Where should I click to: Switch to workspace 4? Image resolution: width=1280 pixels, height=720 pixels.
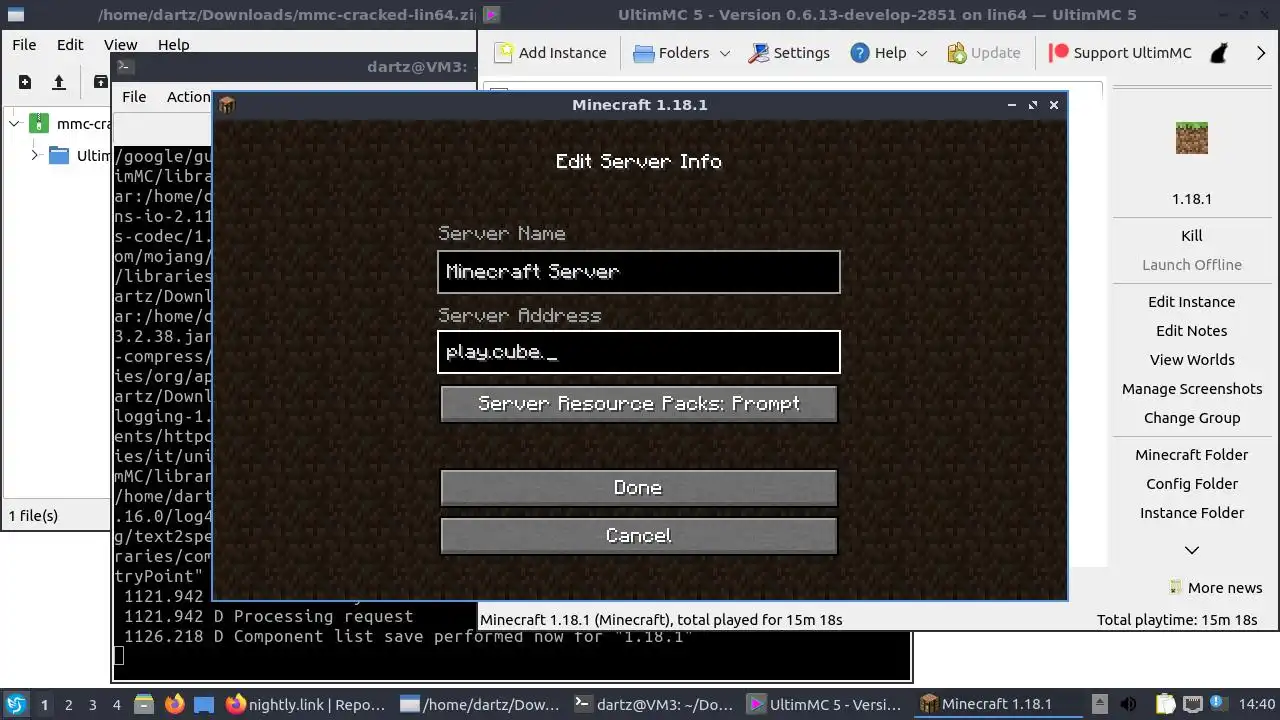coord(116,704)
